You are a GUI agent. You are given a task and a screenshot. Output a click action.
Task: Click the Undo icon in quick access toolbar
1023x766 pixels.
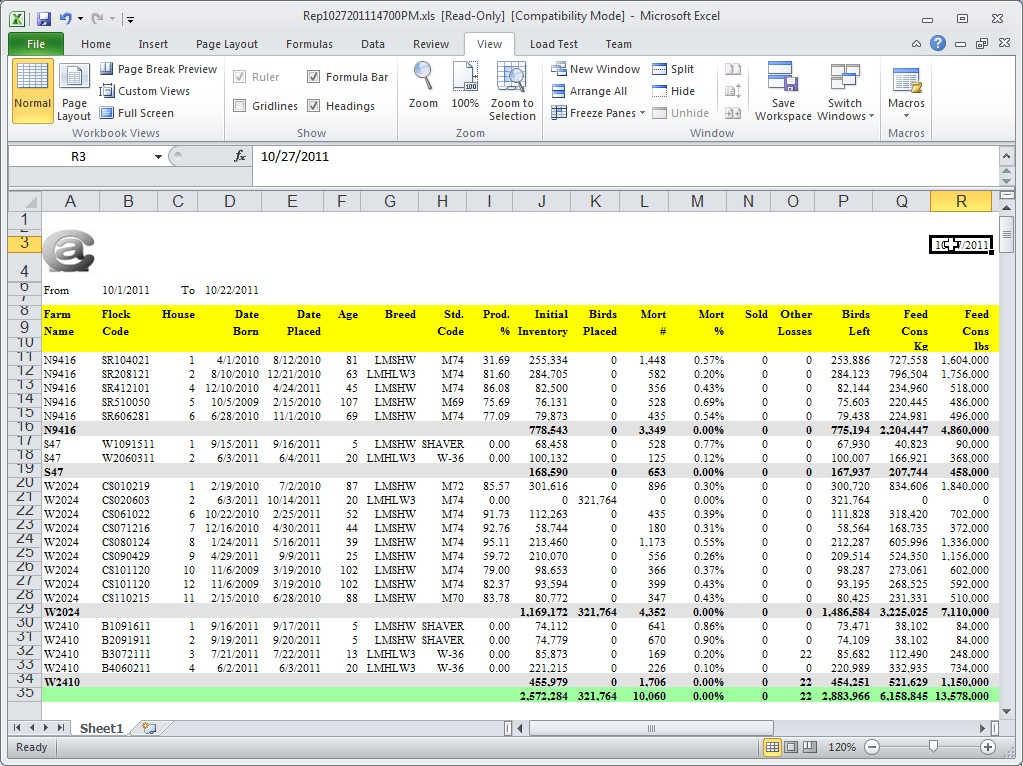[x=66, y=19]
